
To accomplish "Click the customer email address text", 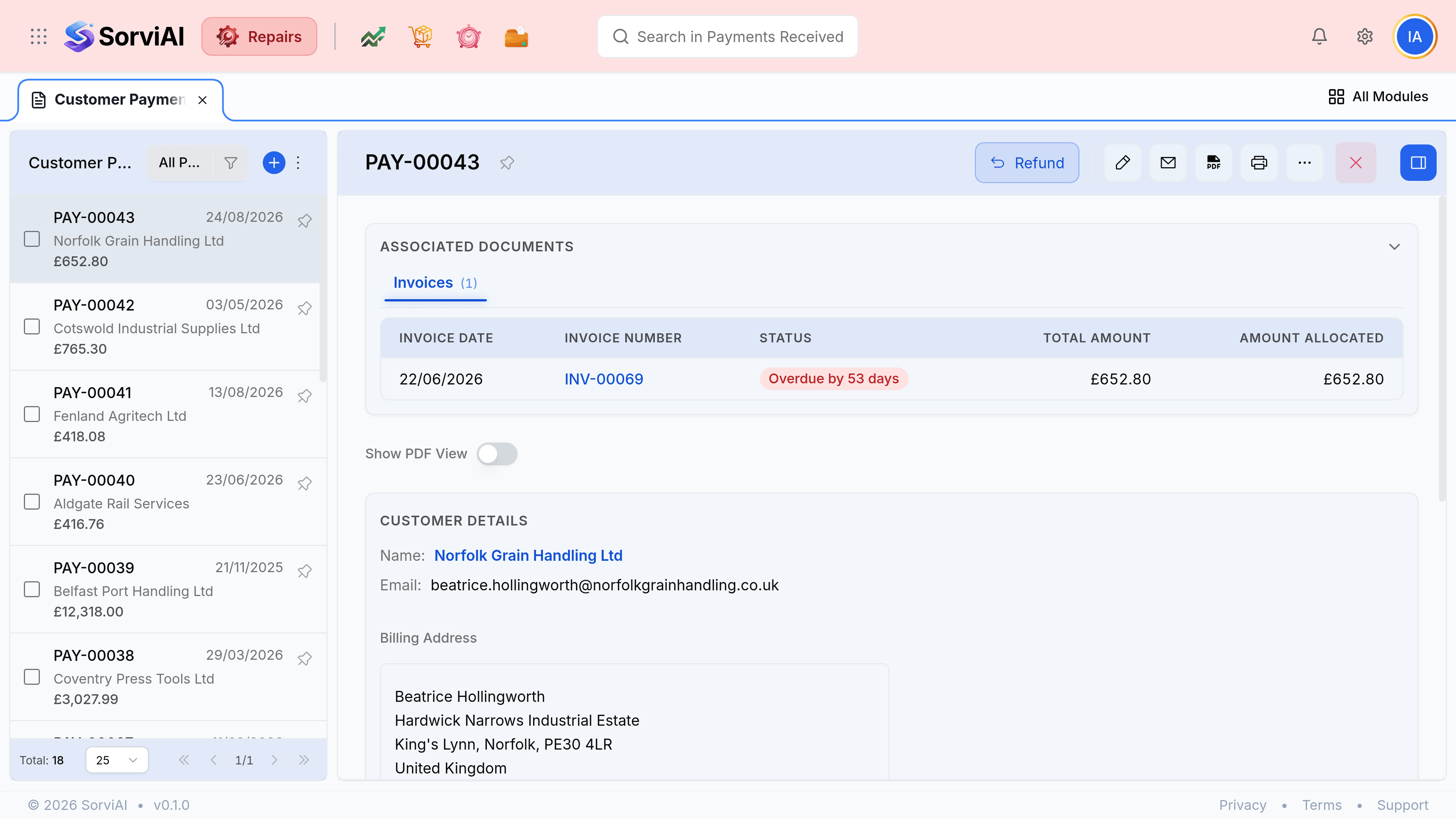I will point(604,585).
